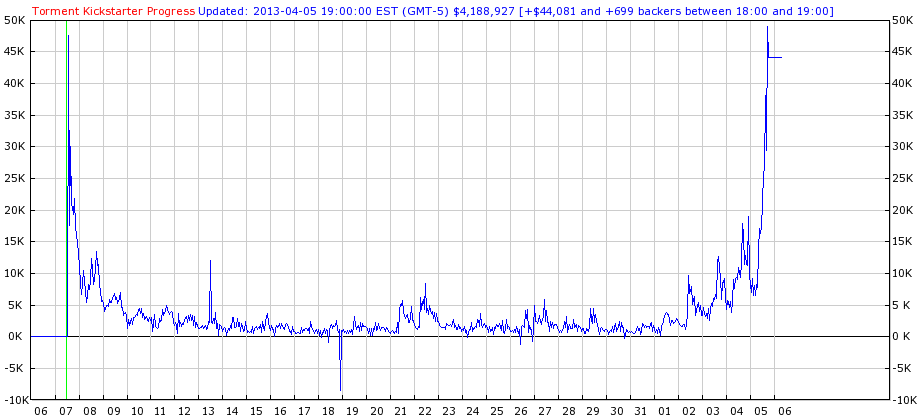Image resolution: width=920 pixels, height=420 pixels.
Task: Click the 31 date label on x-axis
Action: 640,411
